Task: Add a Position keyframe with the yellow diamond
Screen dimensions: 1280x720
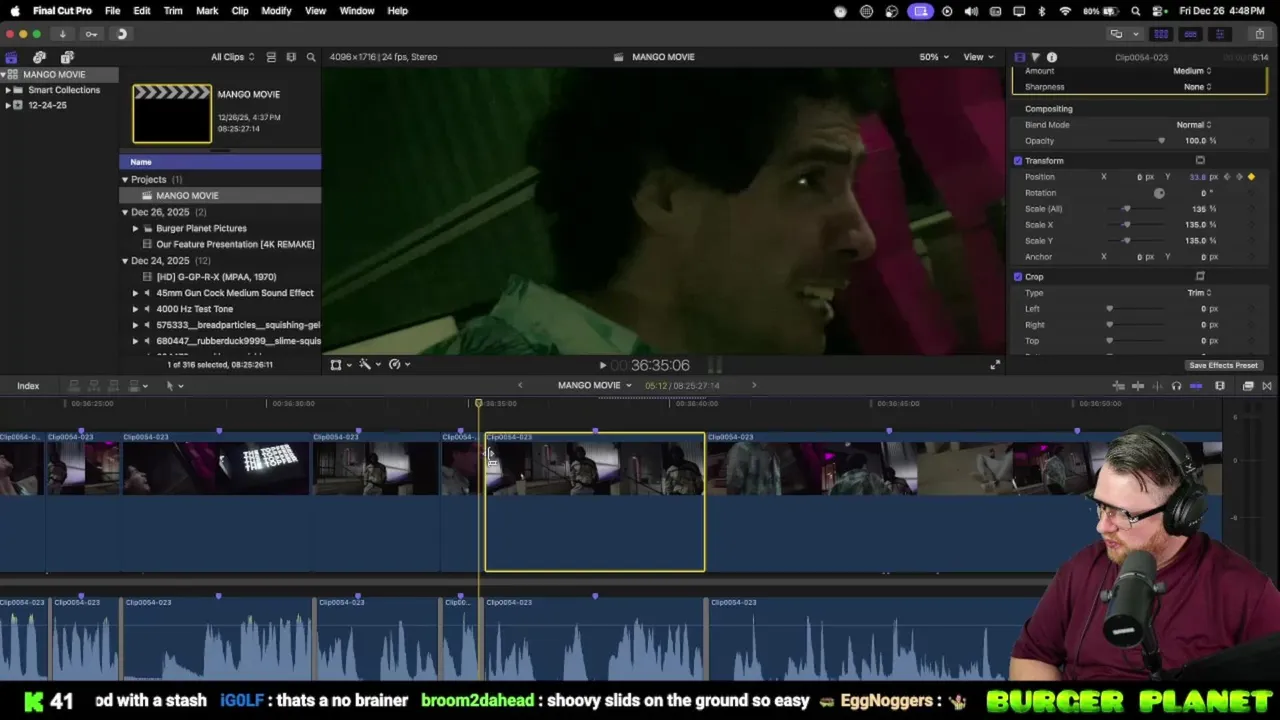Action: tap(1251, 177)
